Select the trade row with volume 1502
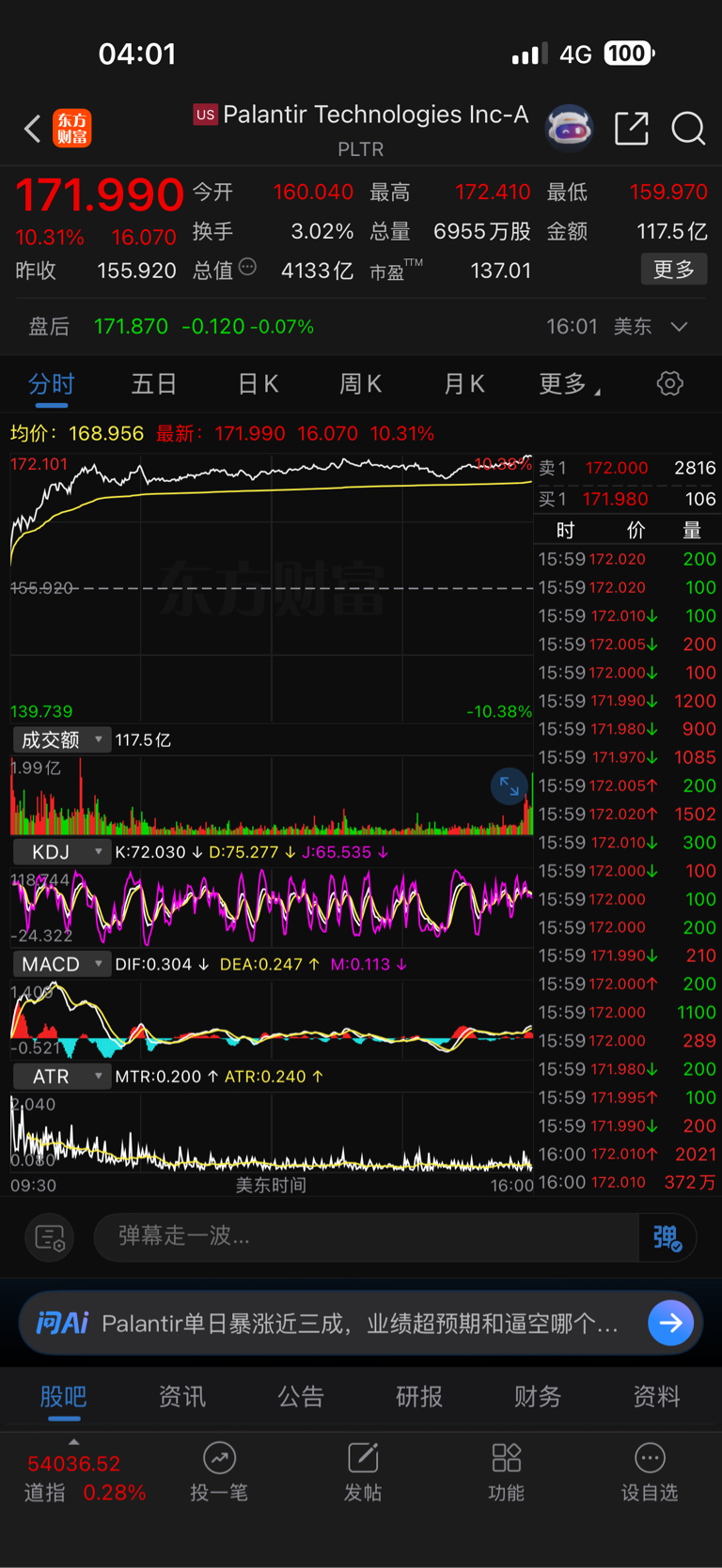The width and height of the screenshot is (722, 1568). (627, 814)
